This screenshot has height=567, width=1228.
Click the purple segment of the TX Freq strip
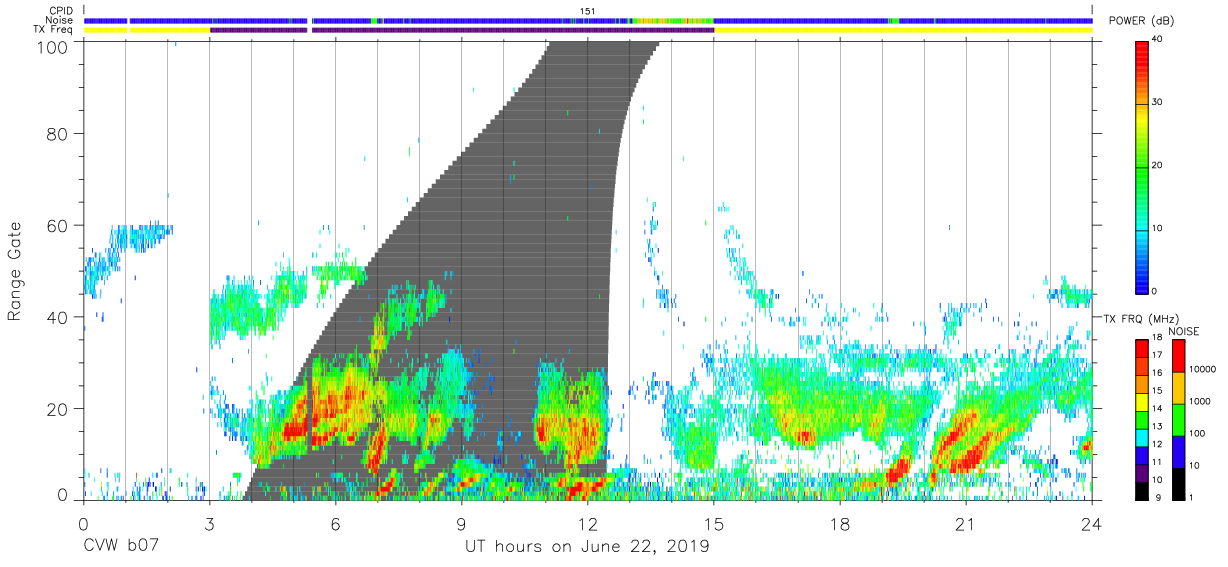[462, 30]
